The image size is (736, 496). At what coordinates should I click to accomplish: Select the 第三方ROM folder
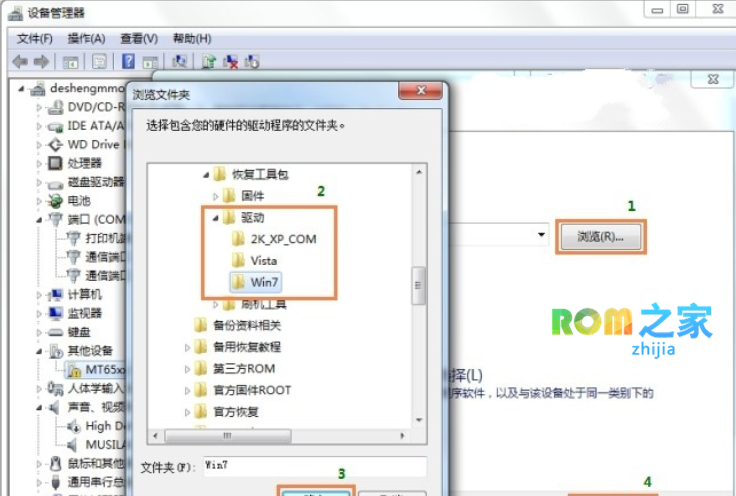(235, 369)
